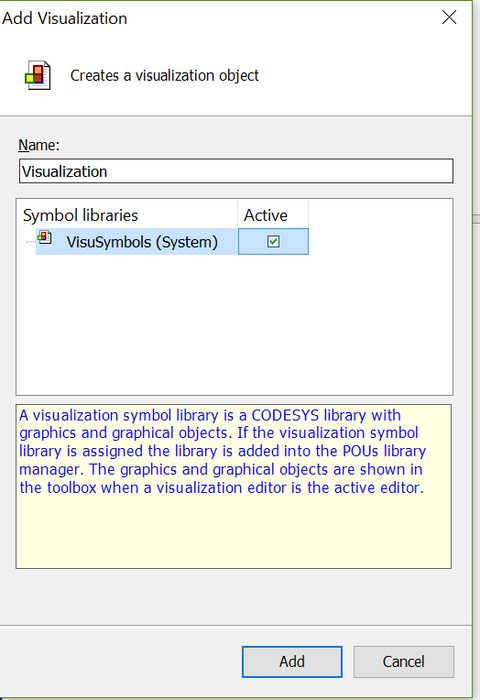Click the 'Creates a visualization object' text
Viewport: 480px width, 700px height.
(x=164, y=75)
